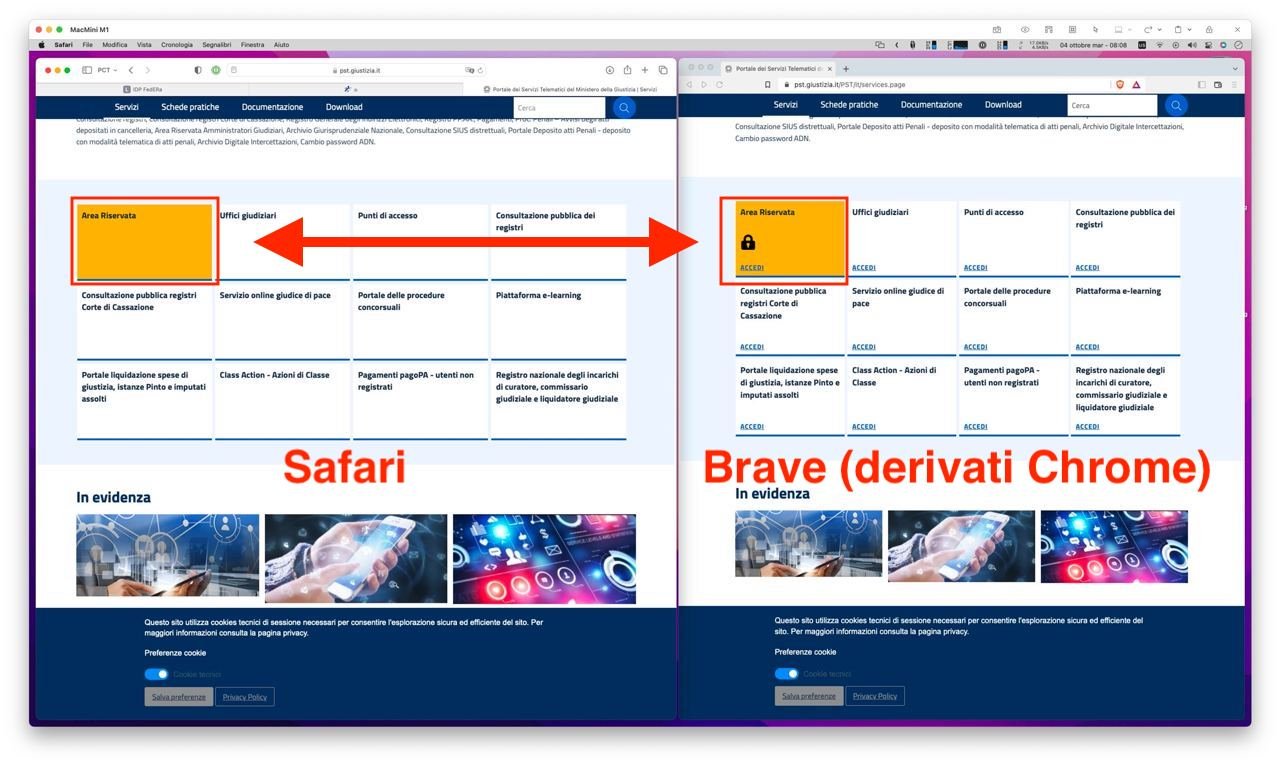
Task: Open Brave Rewards triangle icon
Action: [x=1136, y=85]
